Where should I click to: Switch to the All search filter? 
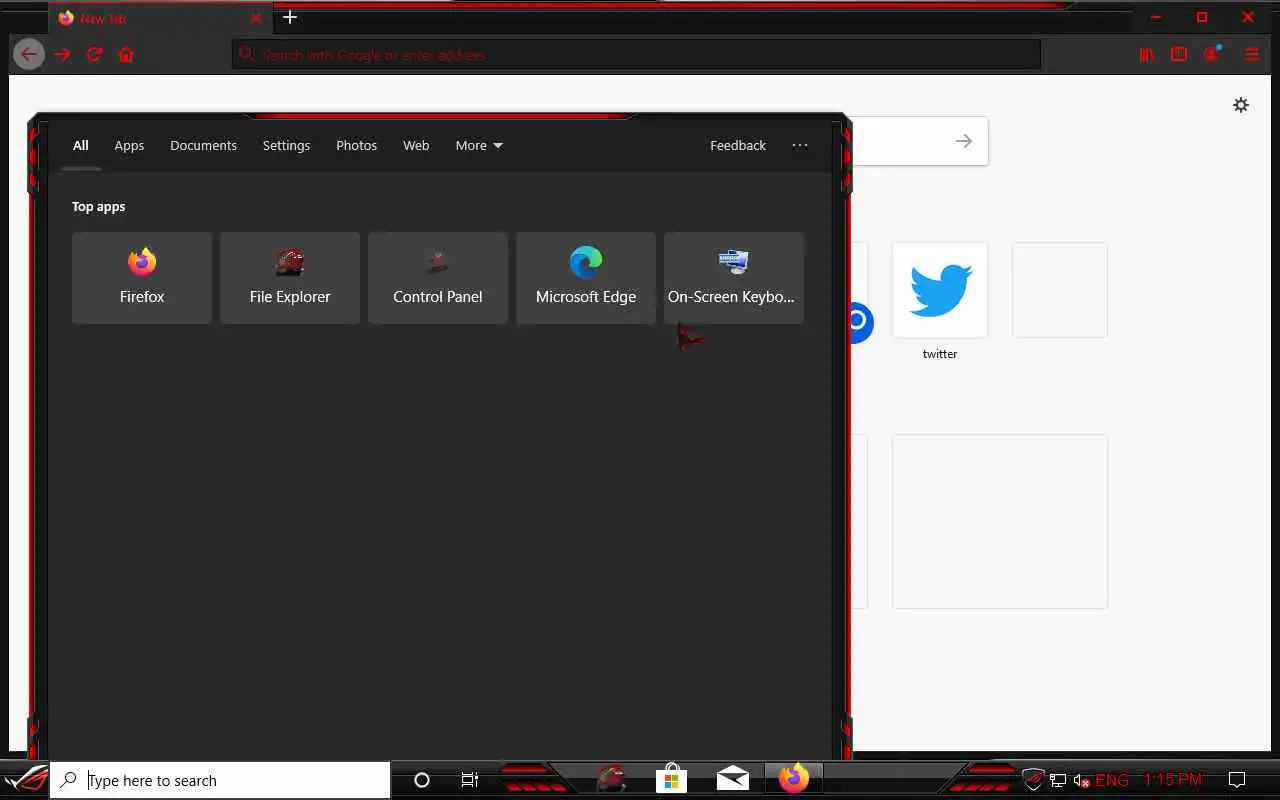pos(81,145)
